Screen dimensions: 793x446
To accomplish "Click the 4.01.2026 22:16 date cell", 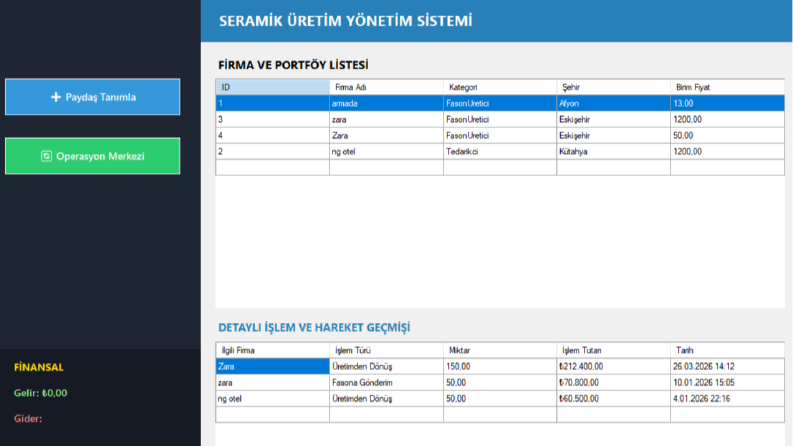I will tap(727, 398).
